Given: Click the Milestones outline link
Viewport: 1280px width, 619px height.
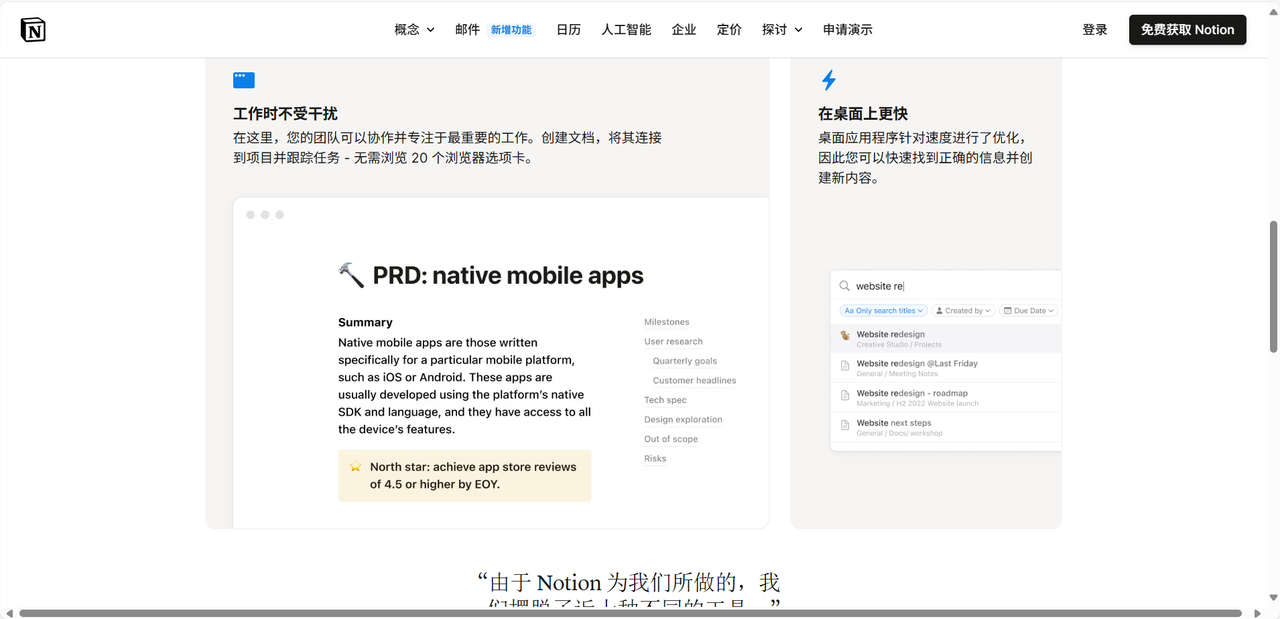Looking at the screenshot, I should 667,322.
